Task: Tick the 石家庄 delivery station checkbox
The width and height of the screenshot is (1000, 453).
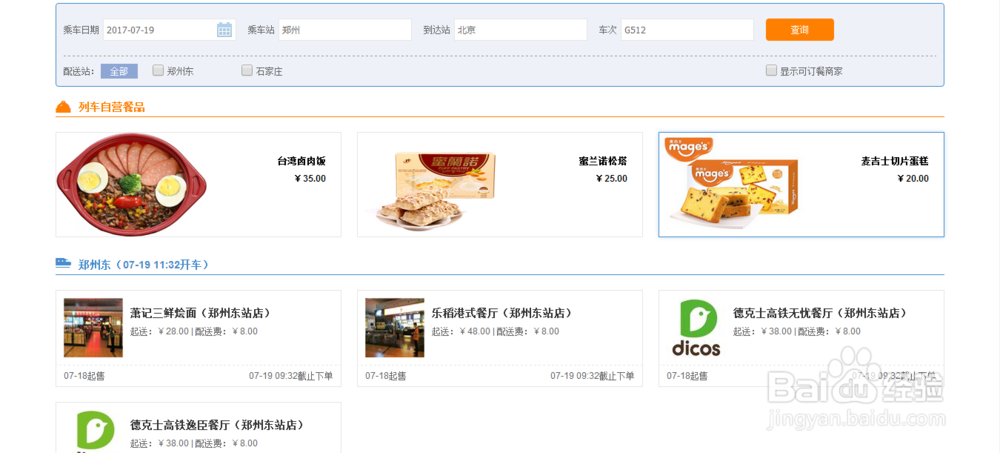Action: (247, 71)
